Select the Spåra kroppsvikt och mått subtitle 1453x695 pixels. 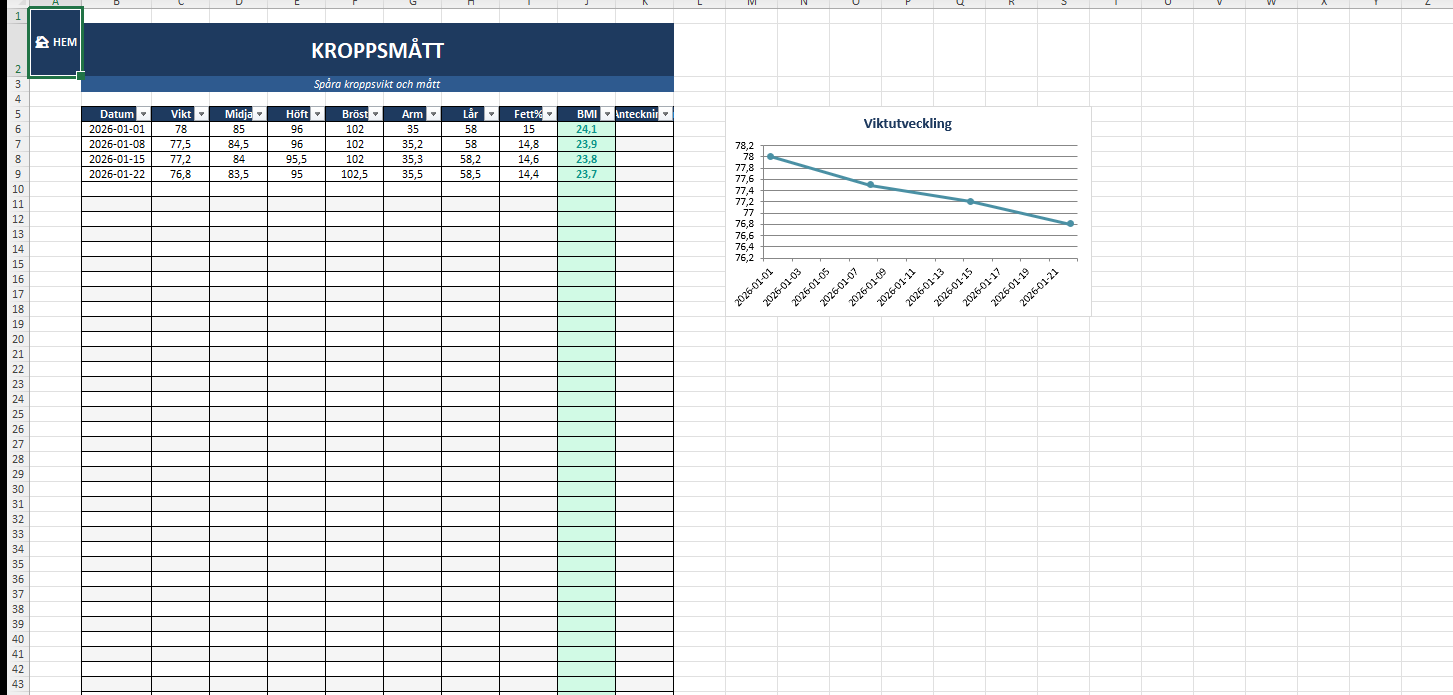378,84
